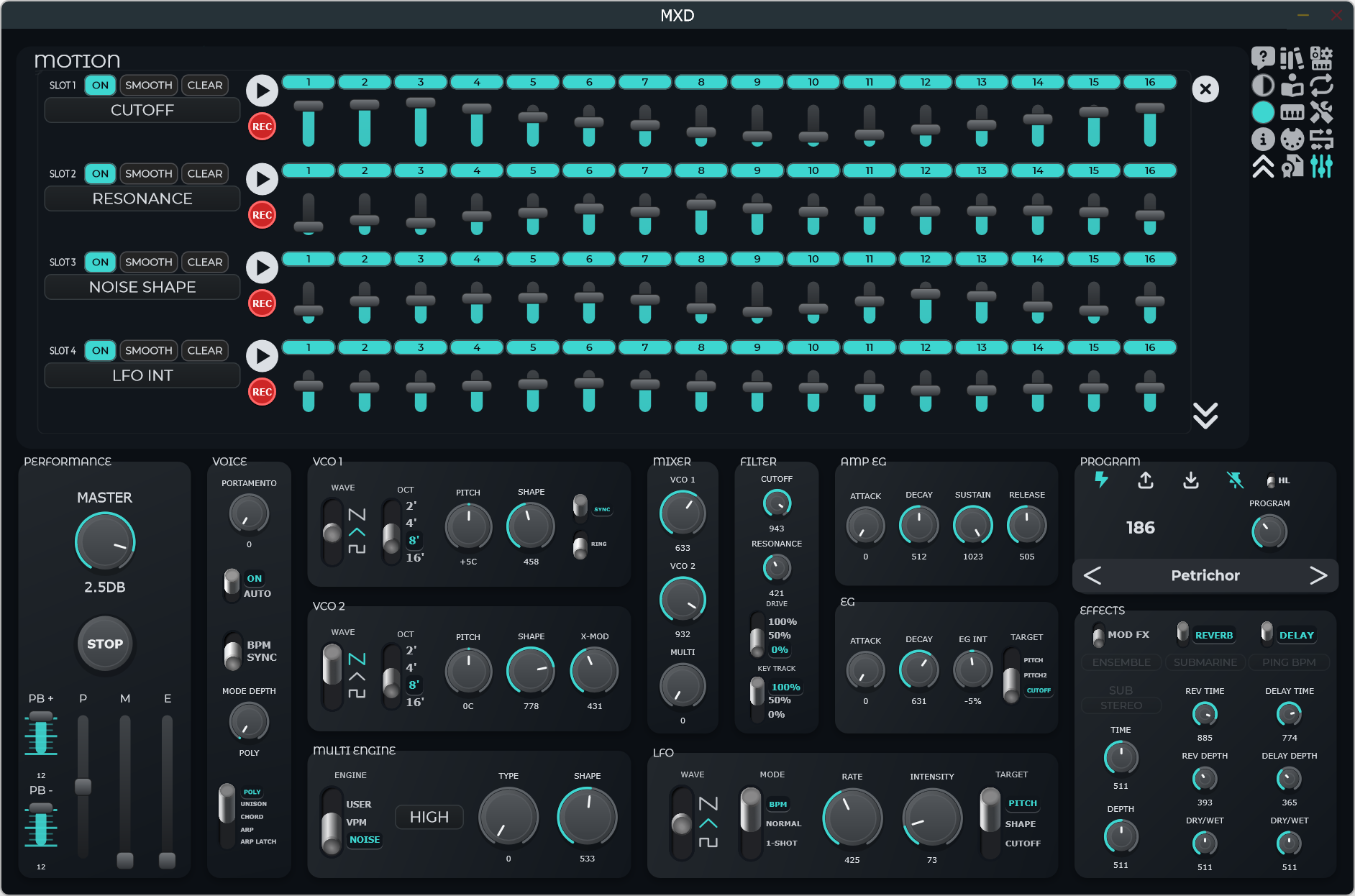Toggle the half-circle contrast theme icon

[1263, 86]
